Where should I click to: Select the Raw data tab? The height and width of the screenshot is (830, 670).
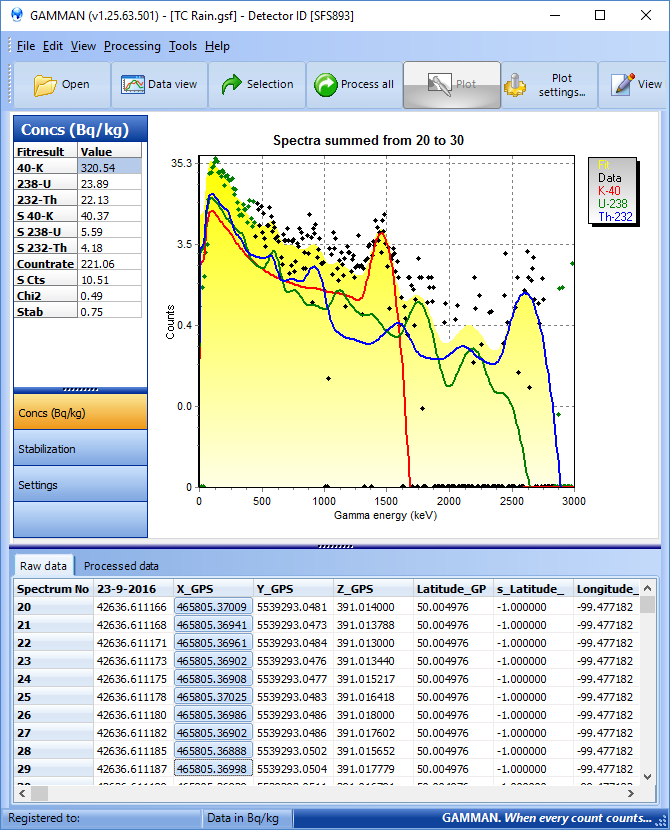click(x=44, y=566)
